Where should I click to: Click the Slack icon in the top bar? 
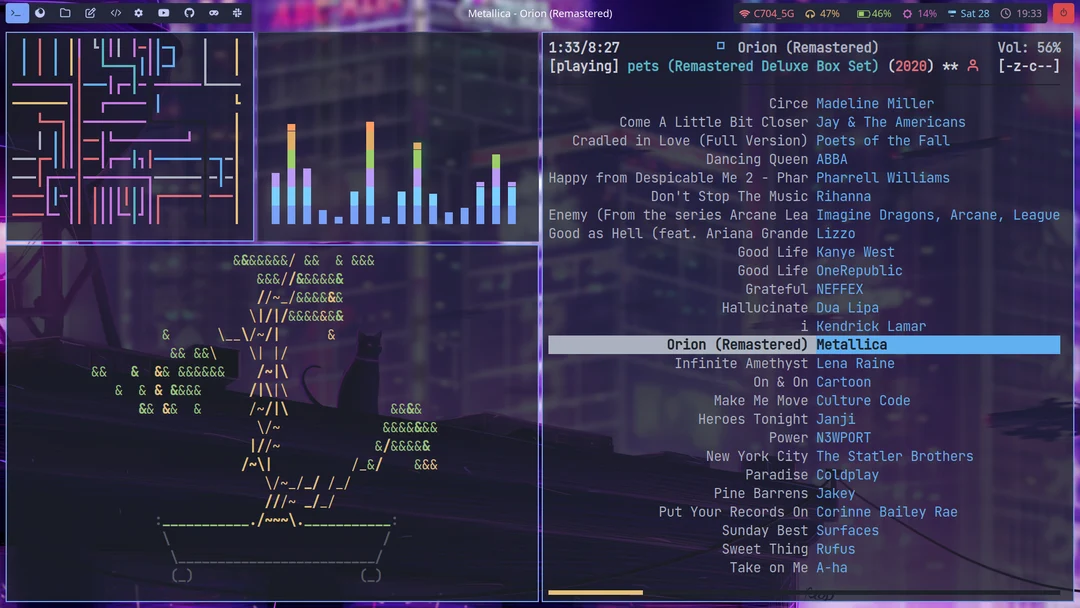(x=238, y=13)
